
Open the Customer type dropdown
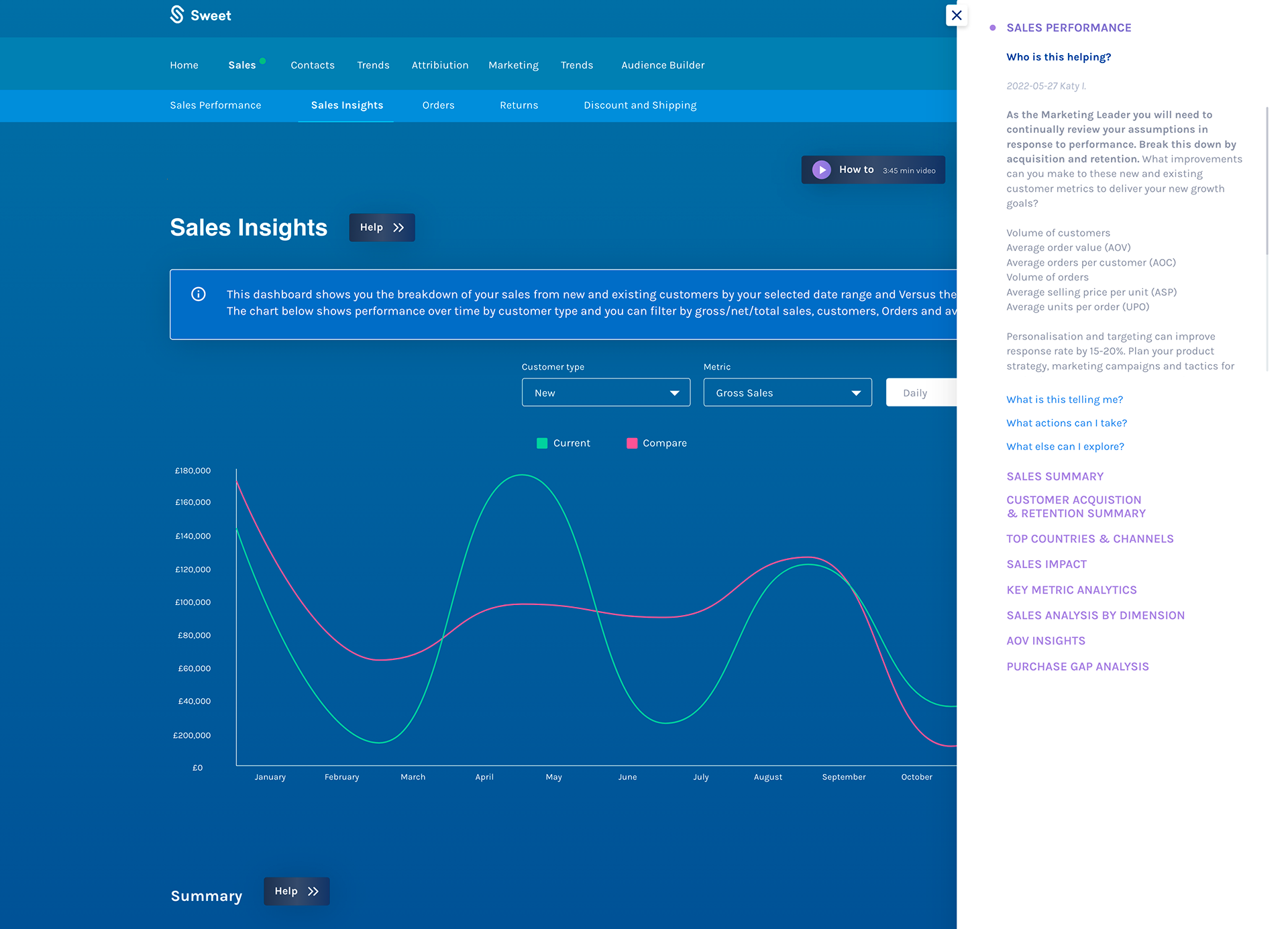click(606, 393)
